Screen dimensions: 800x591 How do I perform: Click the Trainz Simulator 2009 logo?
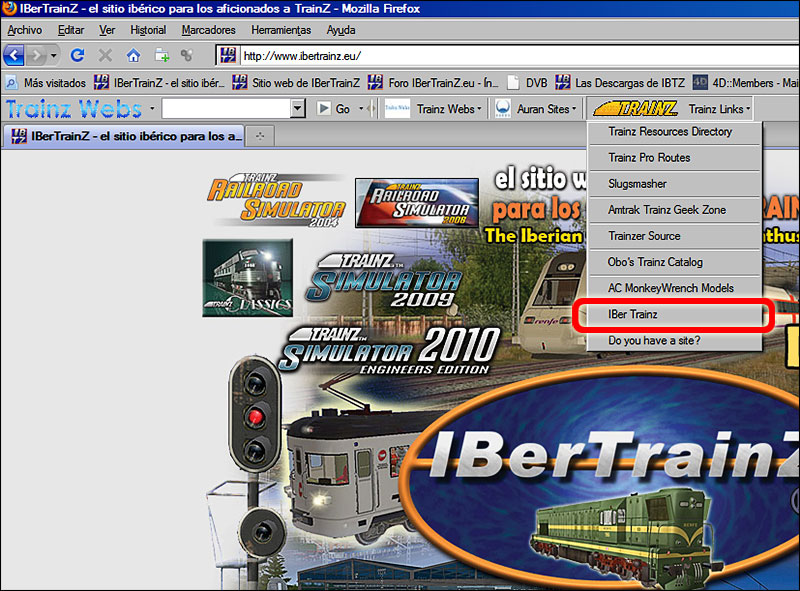tap(384, 281)
